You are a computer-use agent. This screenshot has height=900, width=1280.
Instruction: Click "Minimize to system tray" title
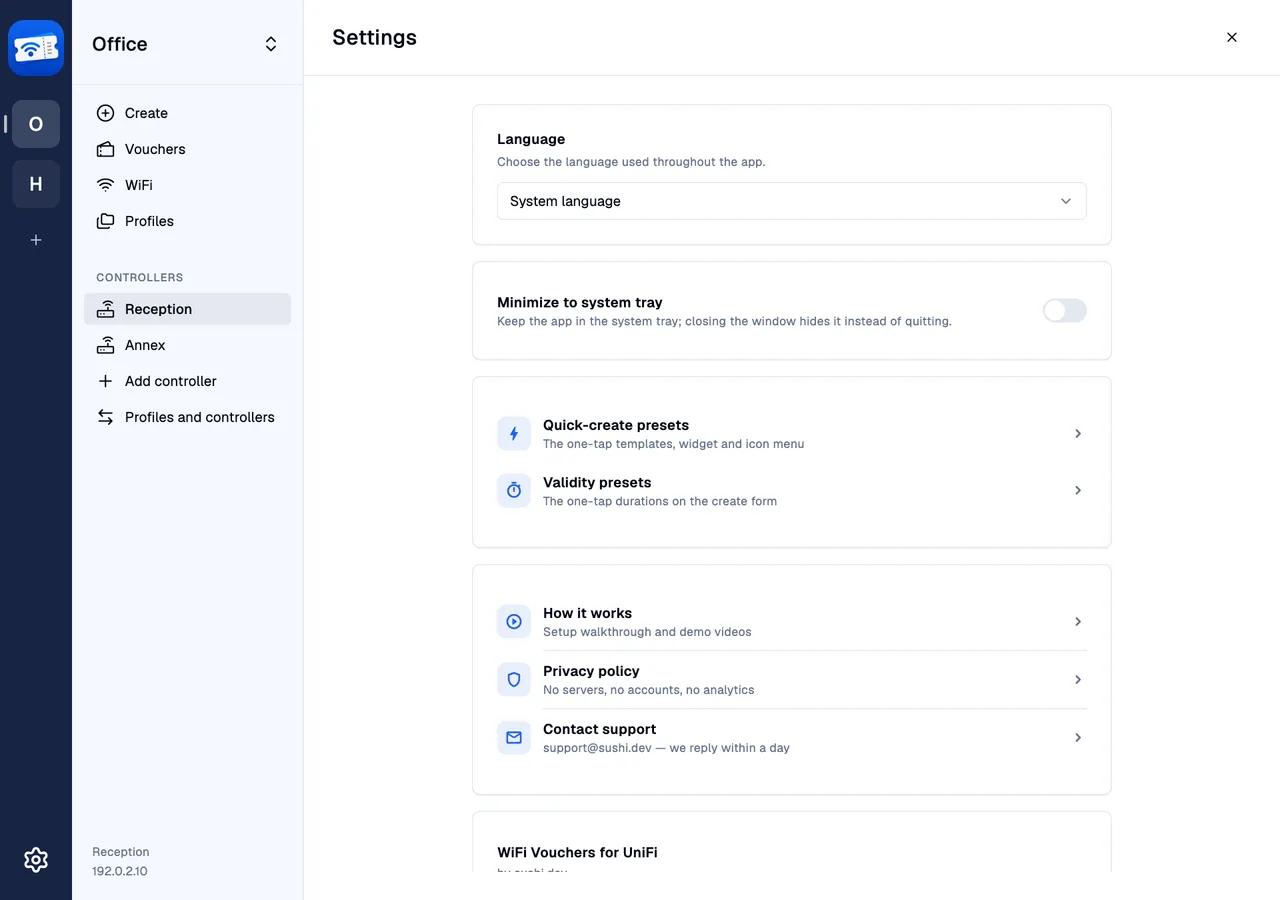coord(580,302)
